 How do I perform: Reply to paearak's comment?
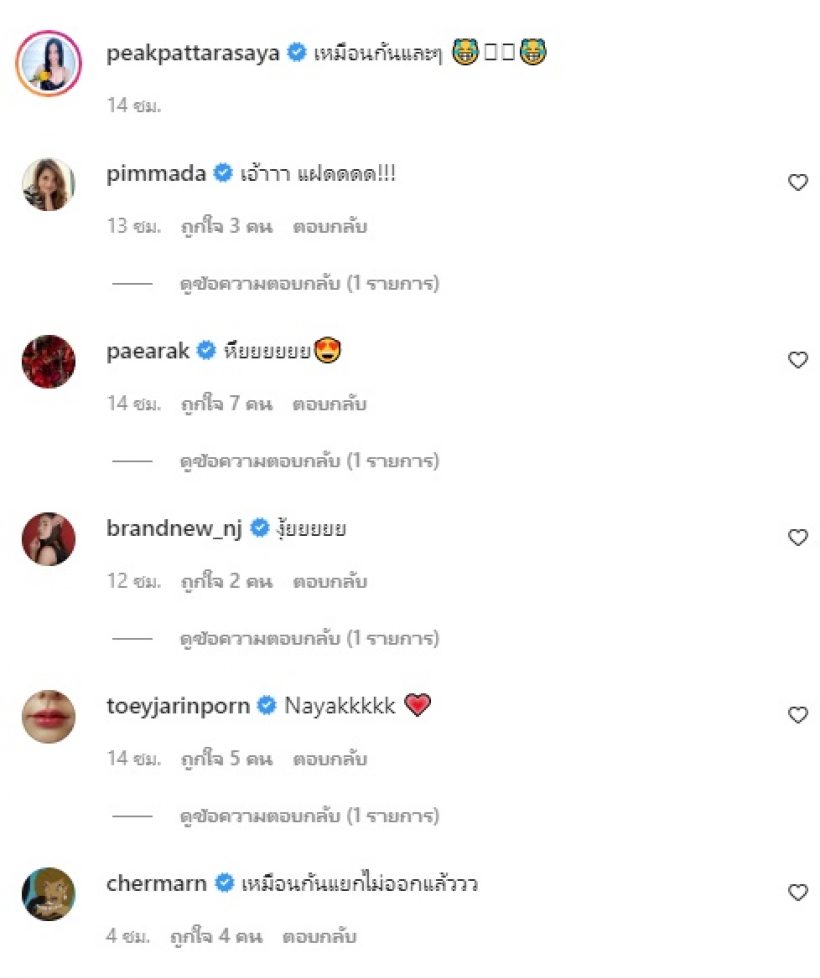pos(330,404)
